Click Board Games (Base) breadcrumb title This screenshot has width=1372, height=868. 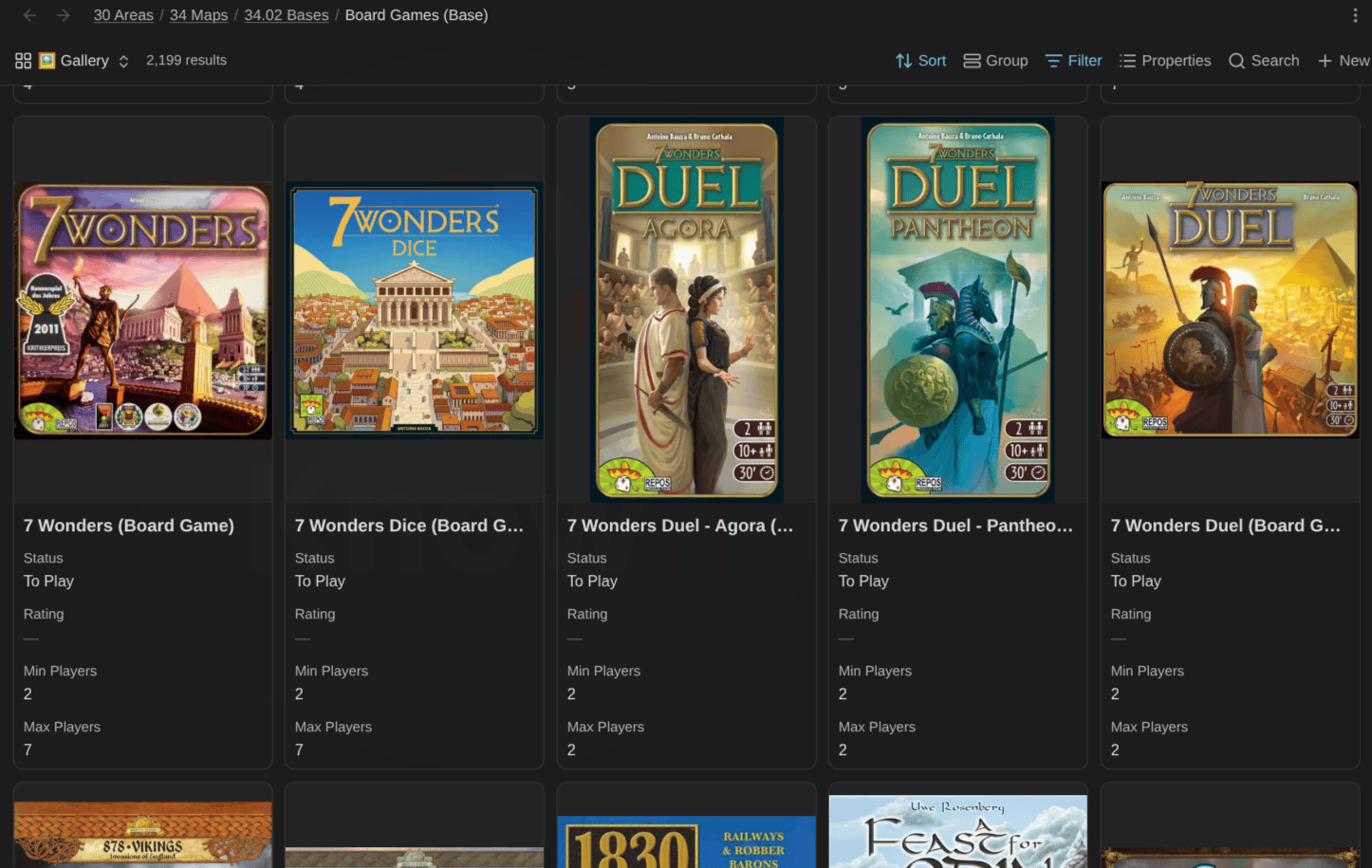pos(417,15)
